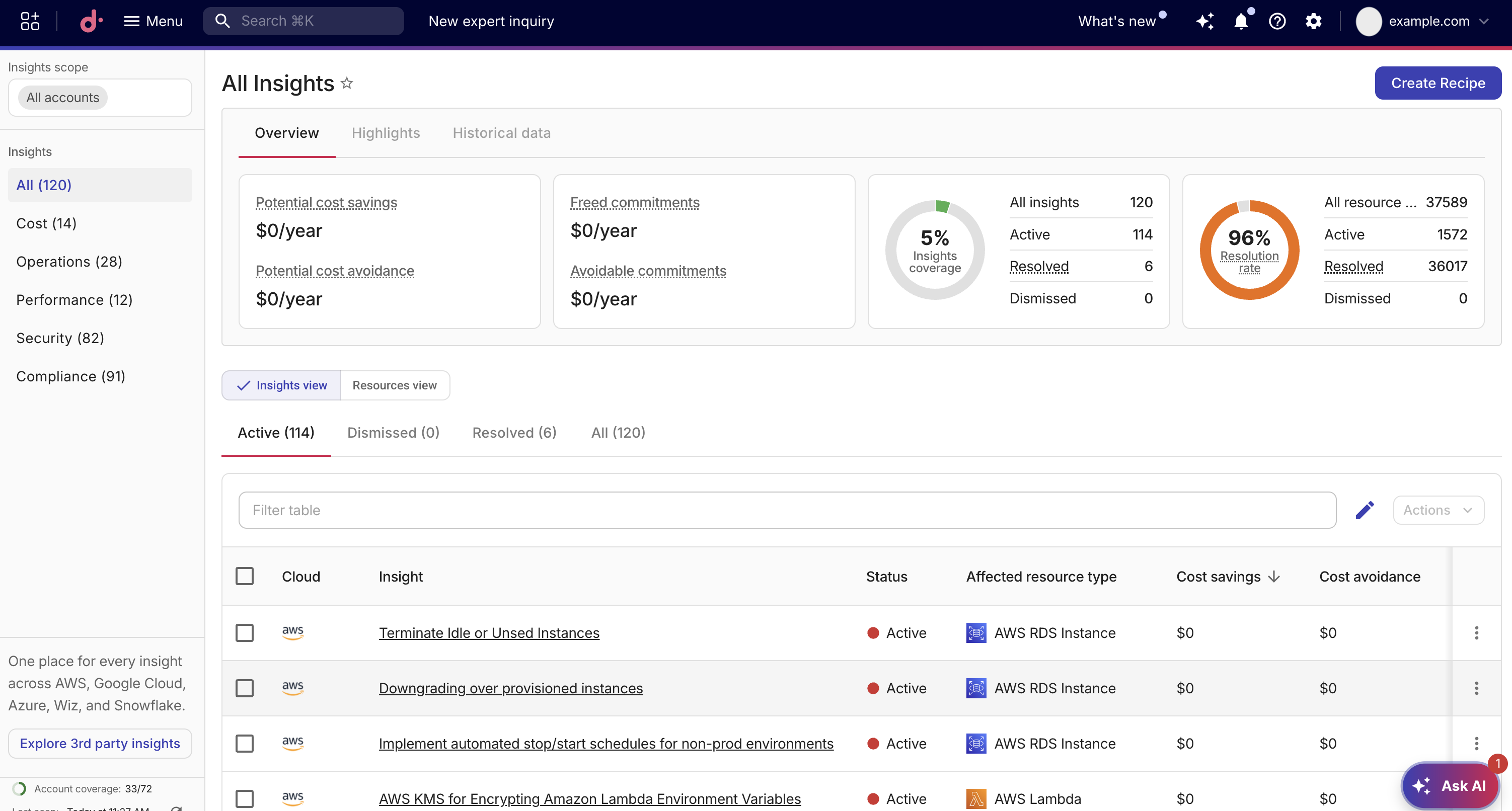Click RDS icon in Downgrading row
Image resolution: width=1512 pixels, height=811 pixels.
coord(976,688)
